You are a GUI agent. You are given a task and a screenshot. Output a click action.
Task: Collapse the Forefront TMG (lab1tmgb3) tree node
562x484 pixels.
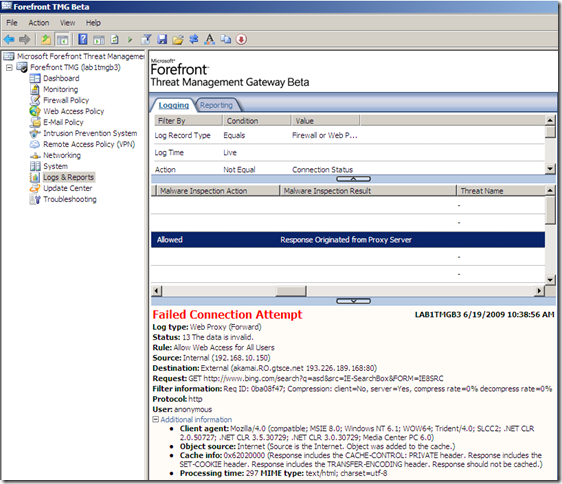click(x=9, y=67)
